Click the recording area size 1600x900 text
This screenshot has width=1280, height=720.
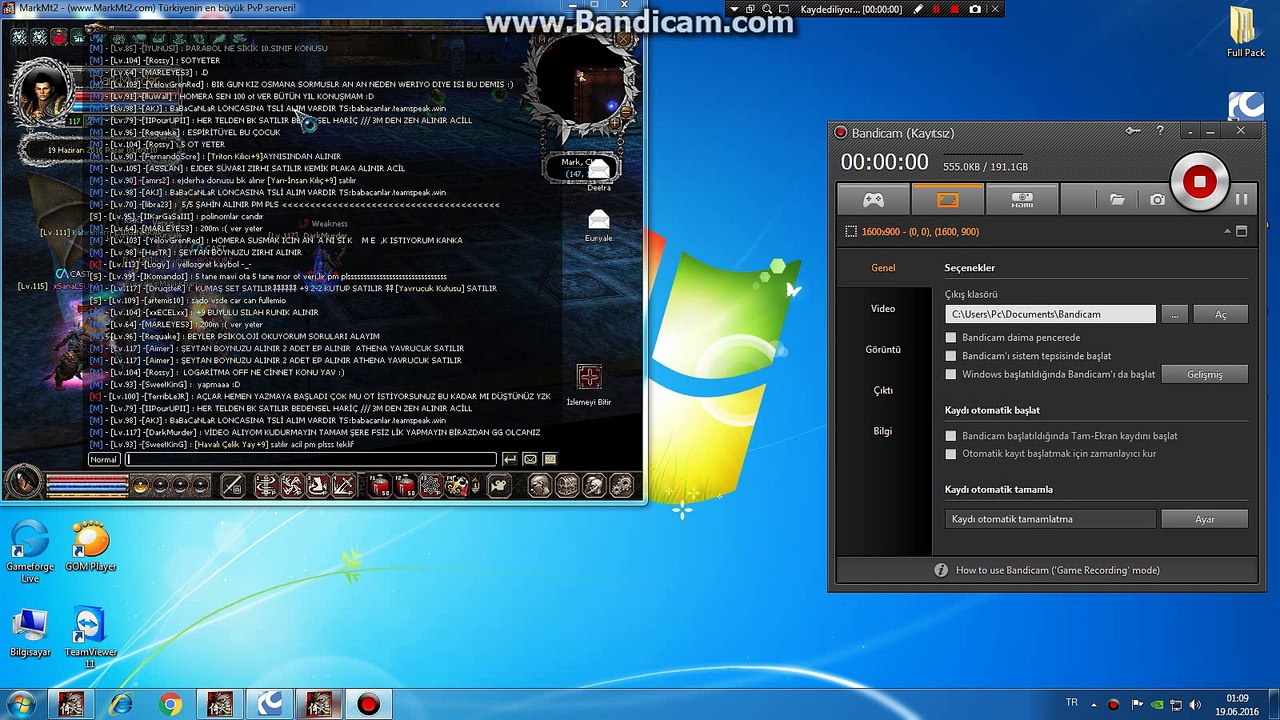click(x=920, y=232)
